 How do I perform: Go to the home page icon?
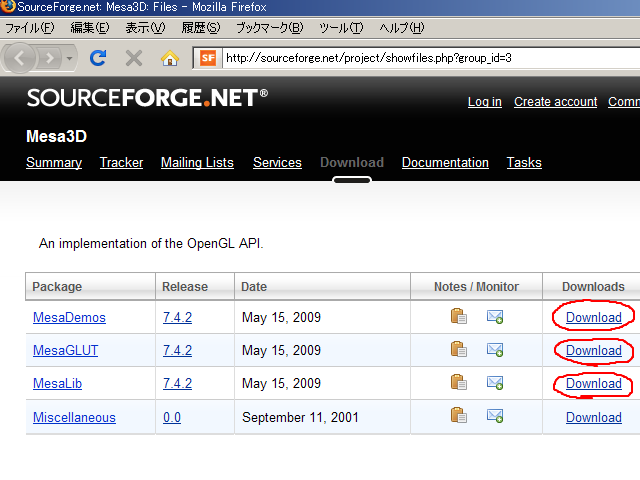[x=170, y=58]
